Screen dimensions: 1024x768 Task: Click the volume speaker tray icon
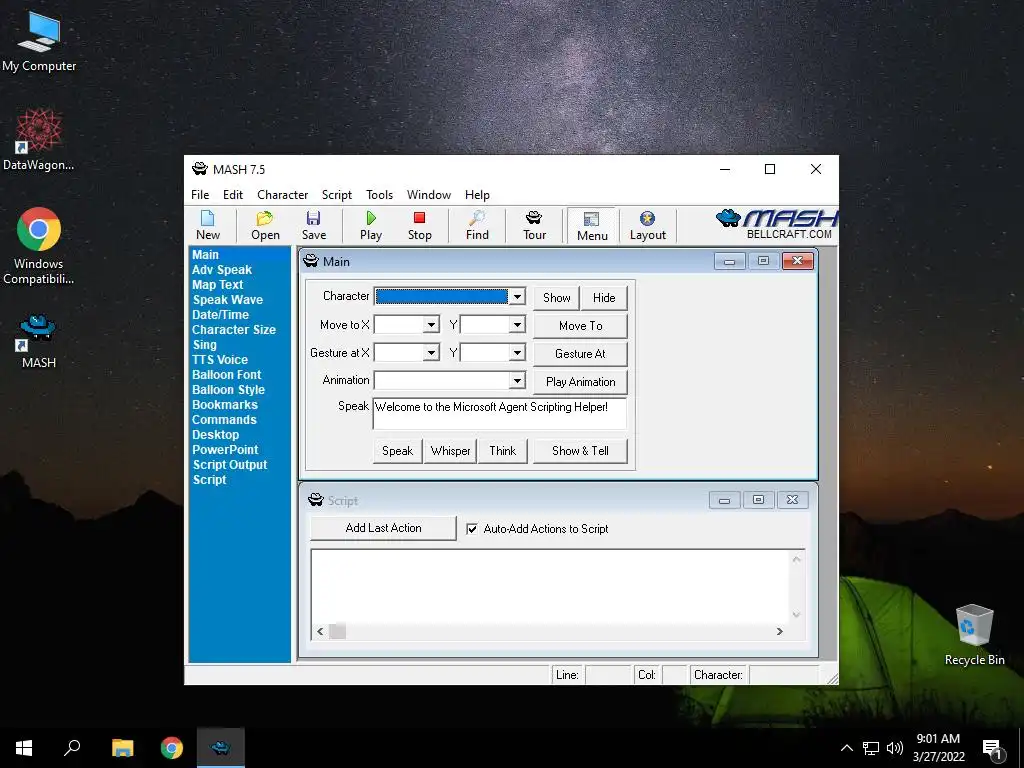895,748
